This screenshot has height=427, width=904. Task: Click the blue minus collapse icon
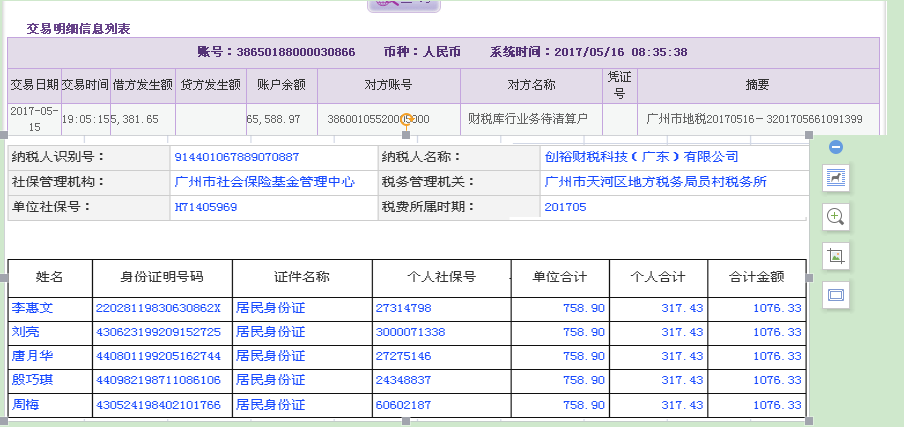click(x=836, y=147)
